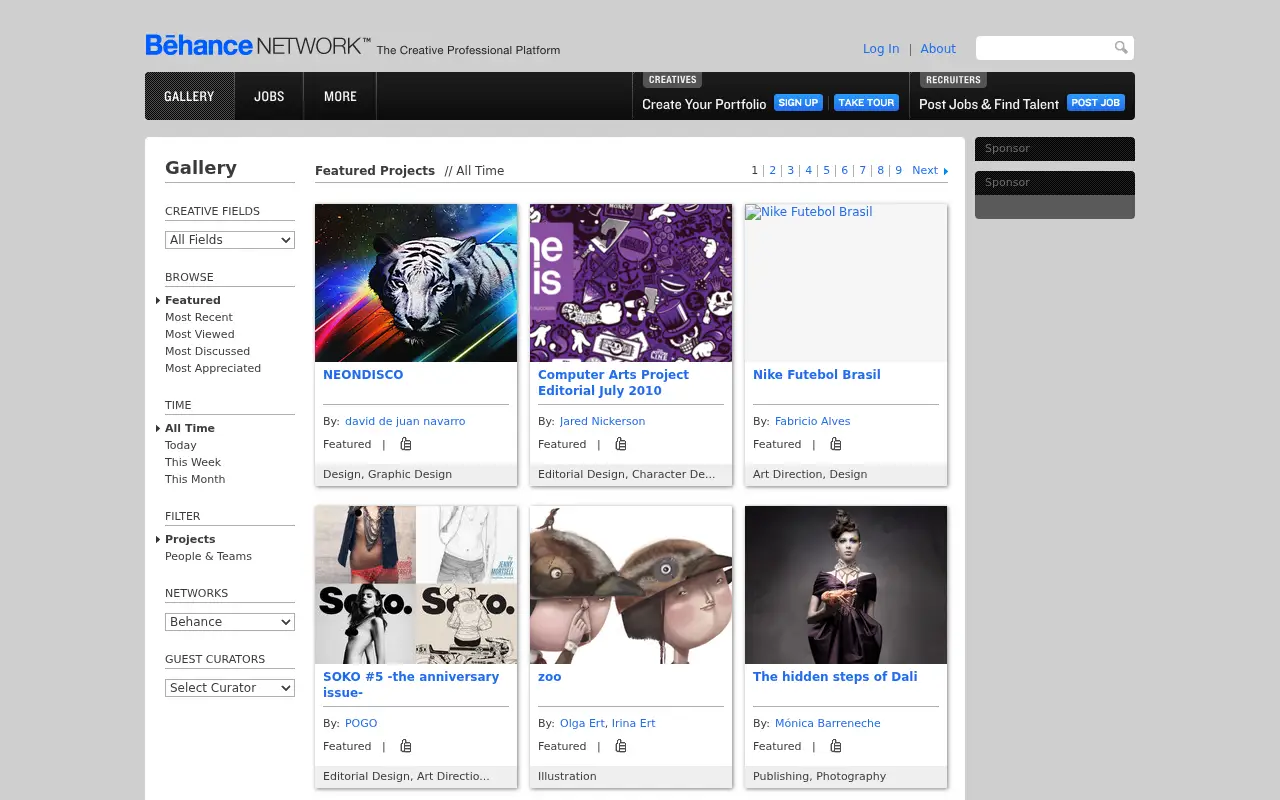
Task: View author Irina Ert
Action: 633,723
